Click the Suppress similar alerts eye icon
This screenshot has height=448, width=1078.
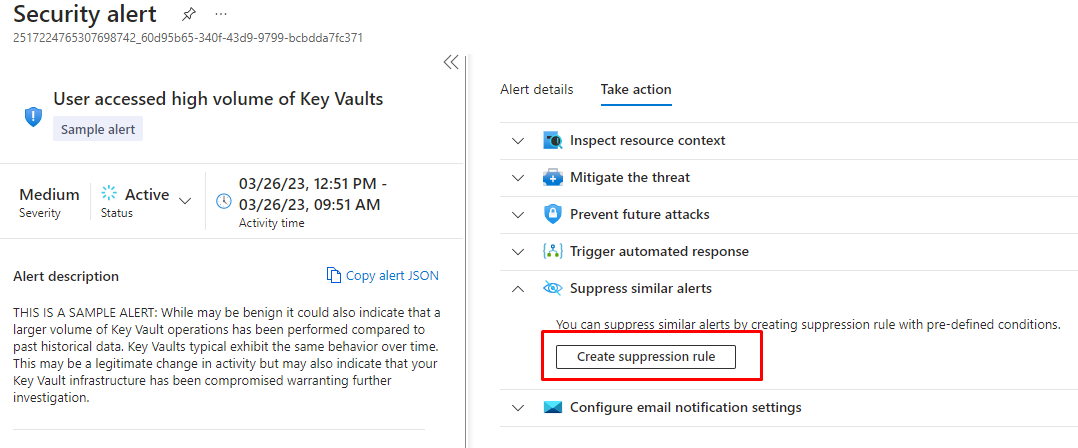click(x=553, y=288)
